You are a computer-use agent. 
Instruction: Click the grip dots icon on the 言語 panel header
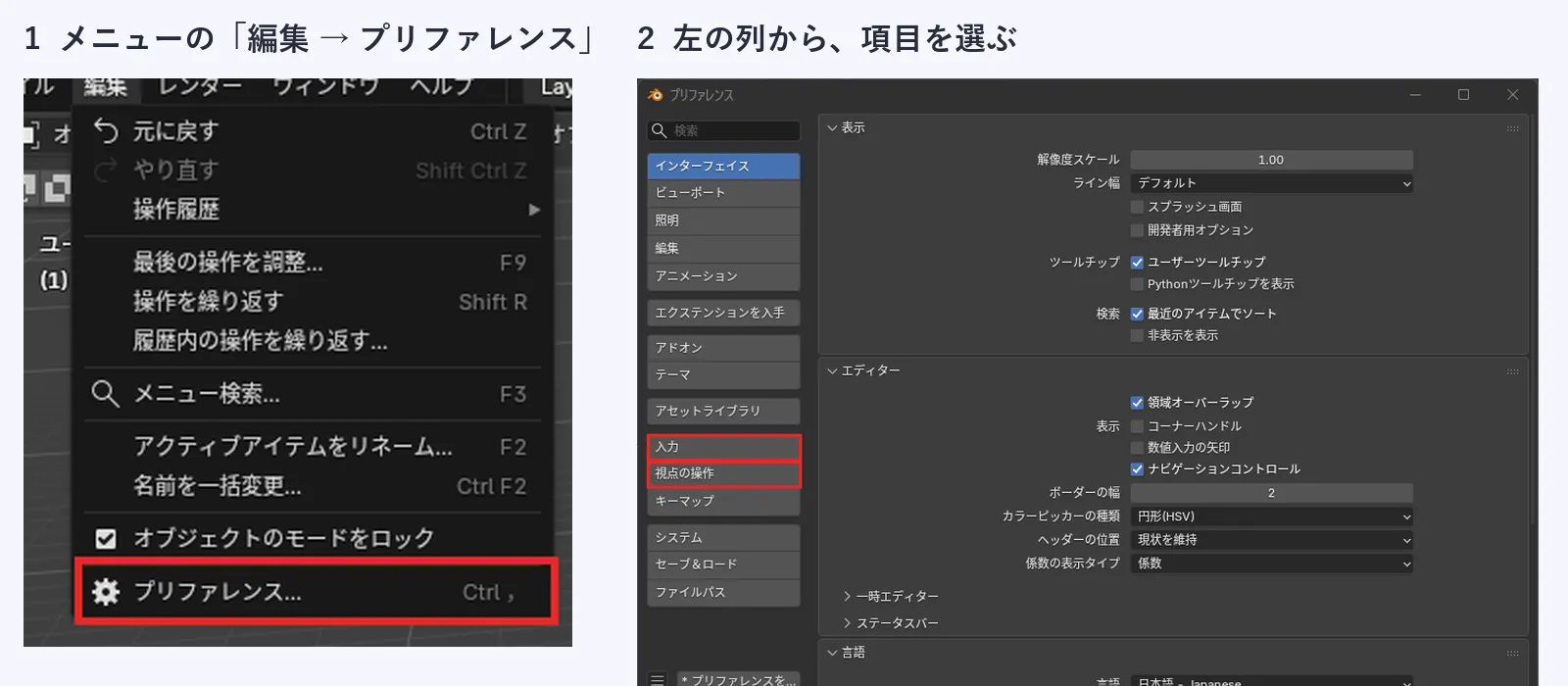[1513, 653]
